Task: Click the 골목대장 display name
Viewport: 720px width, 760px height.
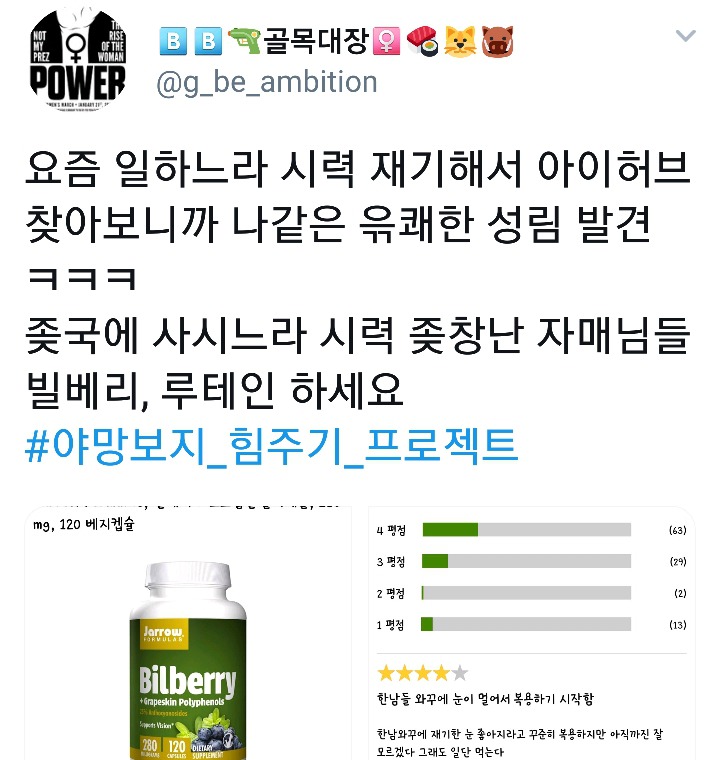Action: pyautogui.click(x=316, y=41)
